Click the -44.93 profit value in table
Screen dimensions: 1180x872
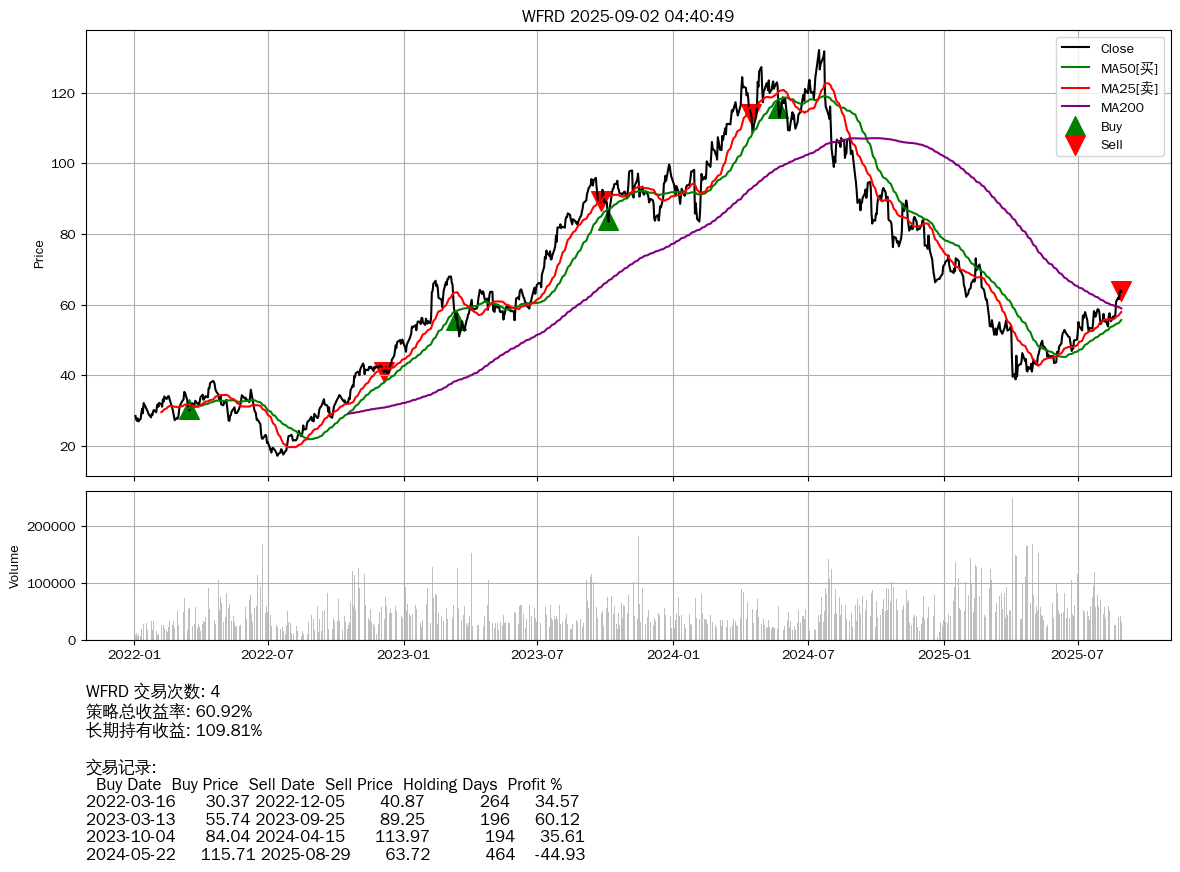[560, 854]
